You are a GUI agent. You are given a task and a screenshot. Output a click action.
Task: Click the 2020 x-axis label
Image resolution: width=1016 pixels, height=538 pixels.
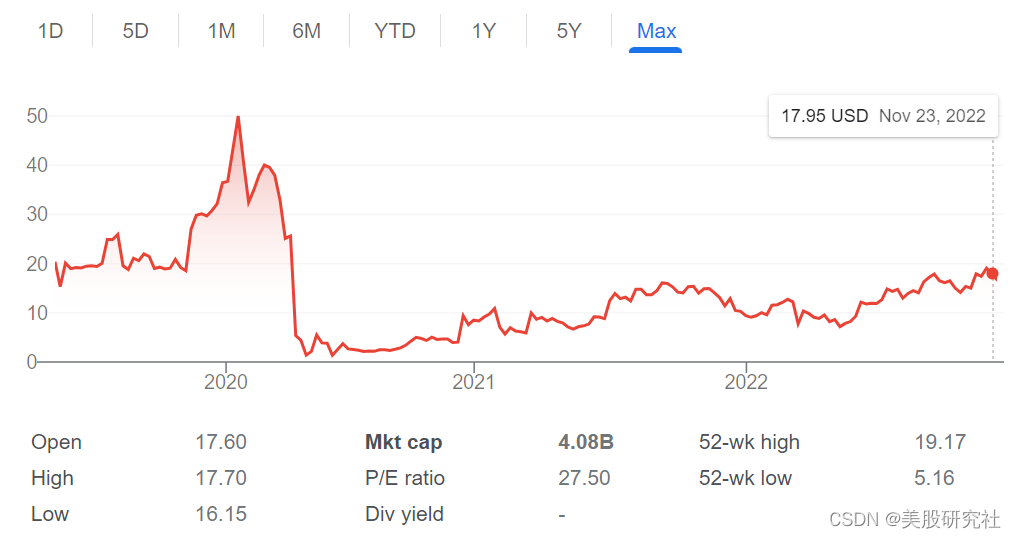point(225,382)
